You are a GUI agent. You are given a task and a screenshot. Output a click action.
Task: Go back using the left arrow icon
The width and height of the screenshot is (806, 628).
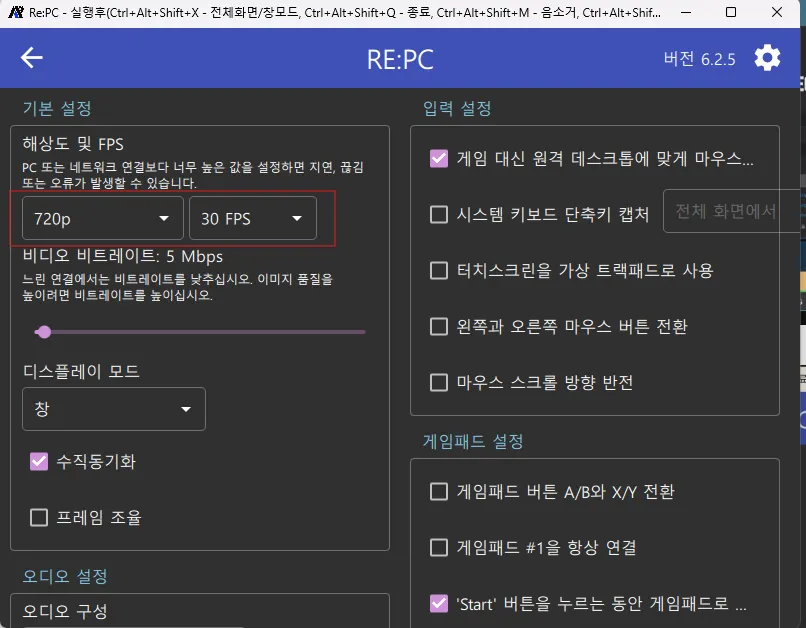(31, 57)
